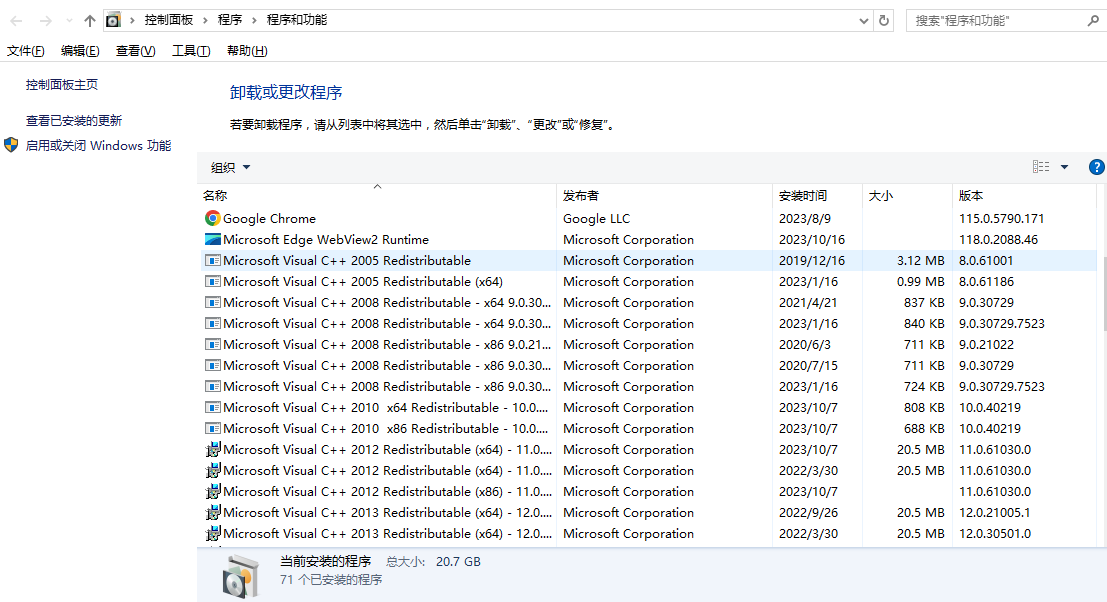Sort by 发布者 column header
The height and width of the screenshot is (602, 1107).
coord(664,195)
